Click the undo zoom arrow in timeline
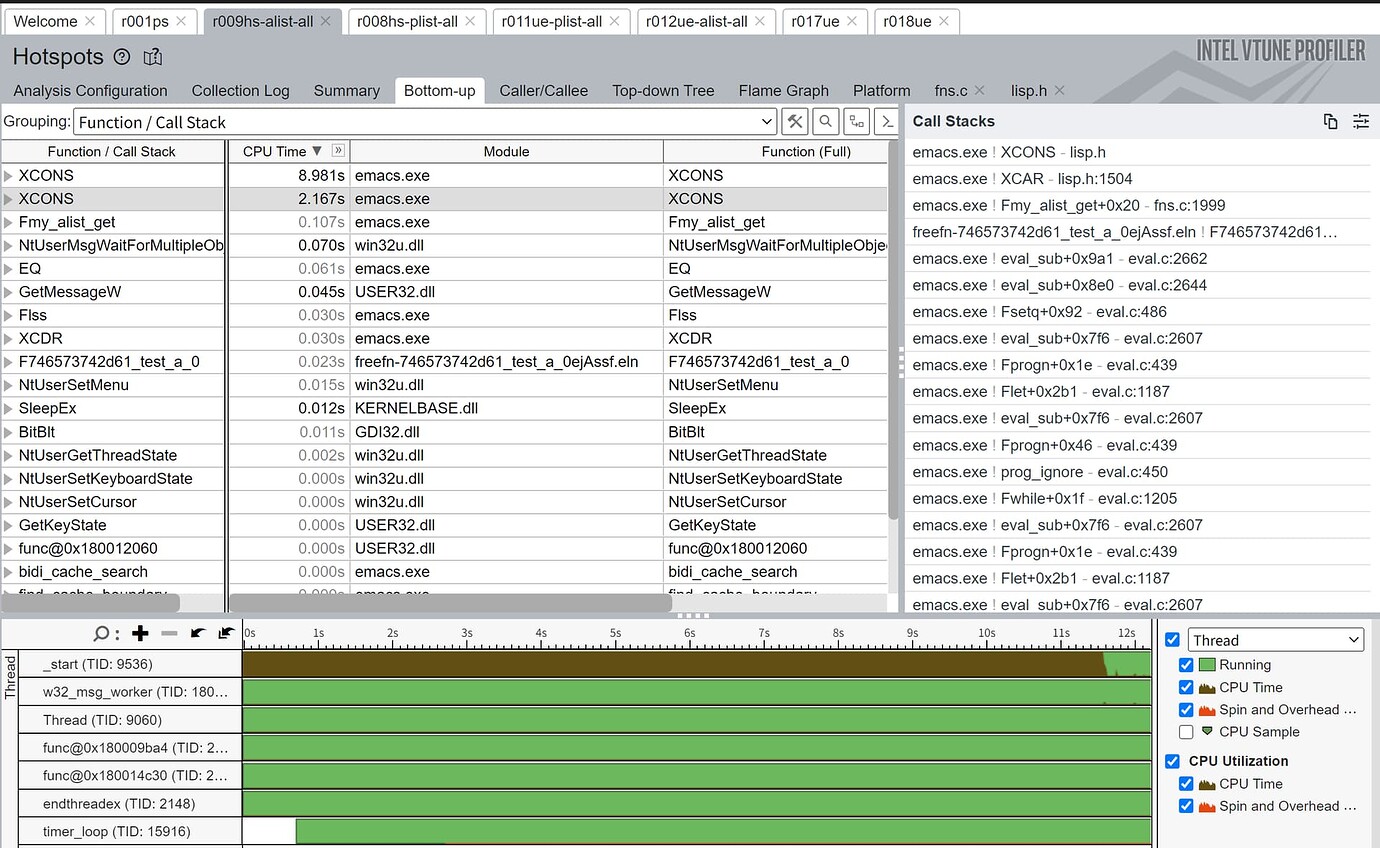This screenshot has width=1380, height=848. click(x=198, y=633)
